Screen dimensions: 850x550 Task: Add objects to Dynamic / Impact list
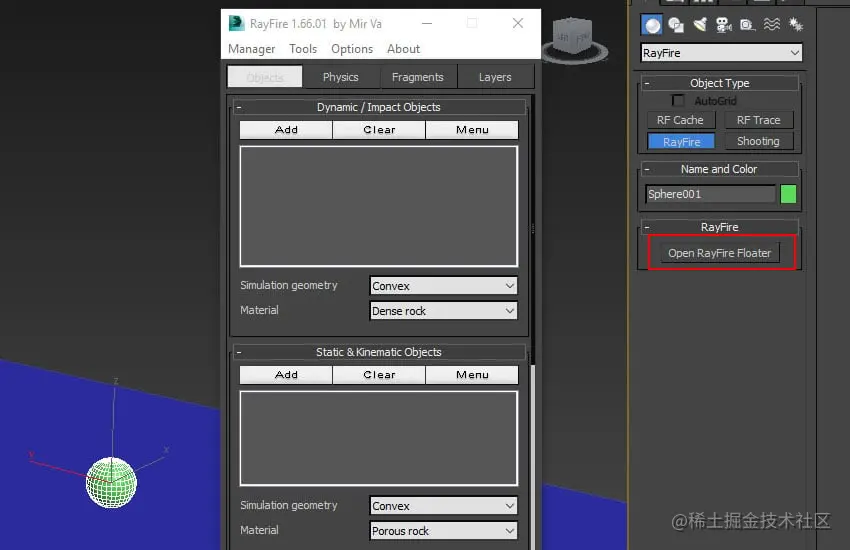pos(286,130)
